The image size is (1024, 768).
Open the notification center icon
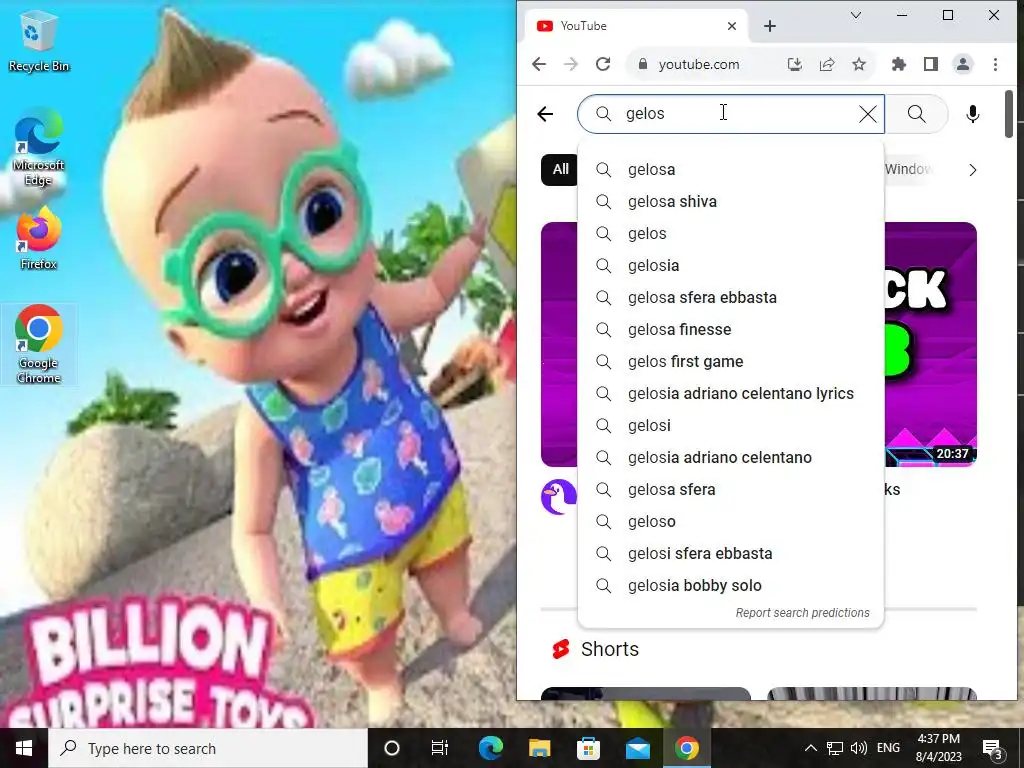coord(993,748)
